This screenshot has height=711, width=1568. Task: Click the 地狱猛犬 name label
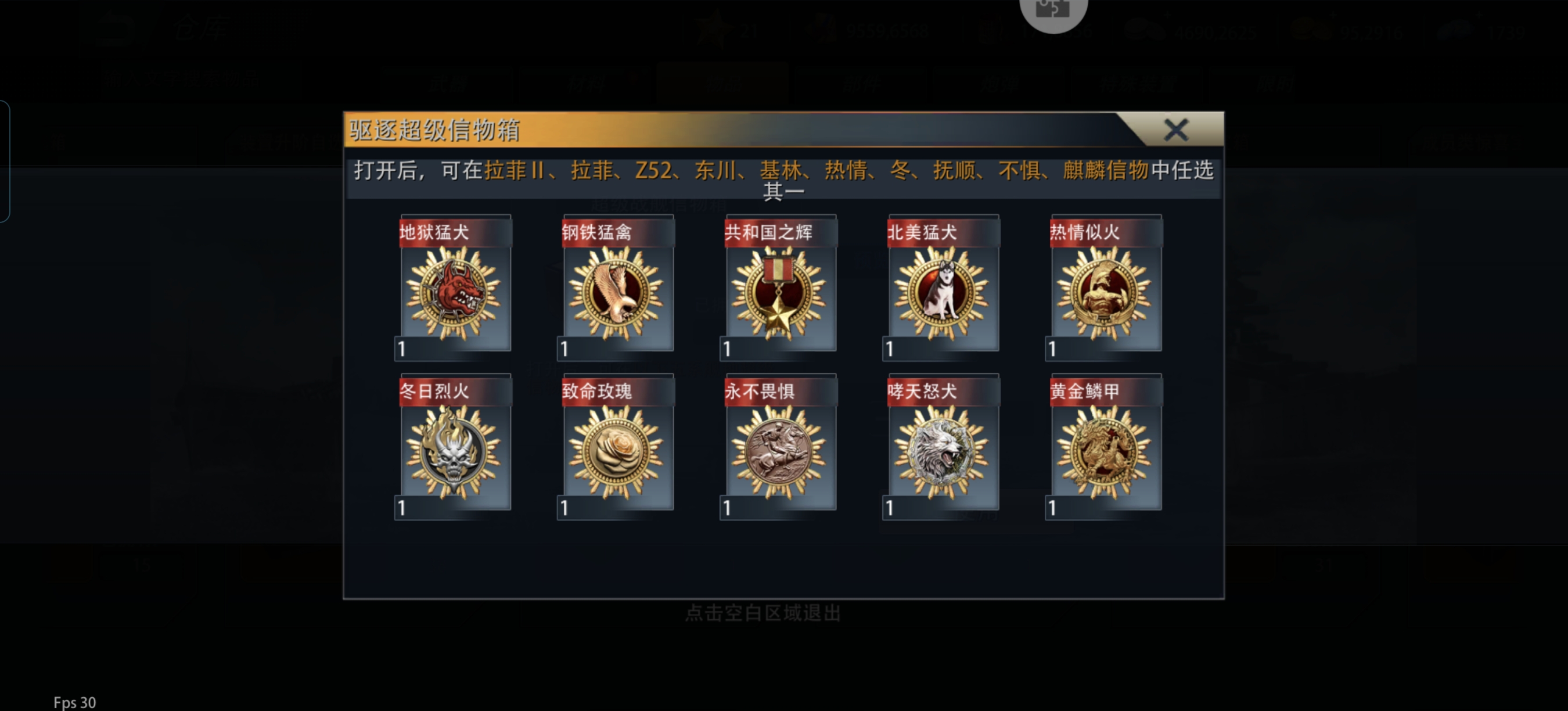point(434,232)
